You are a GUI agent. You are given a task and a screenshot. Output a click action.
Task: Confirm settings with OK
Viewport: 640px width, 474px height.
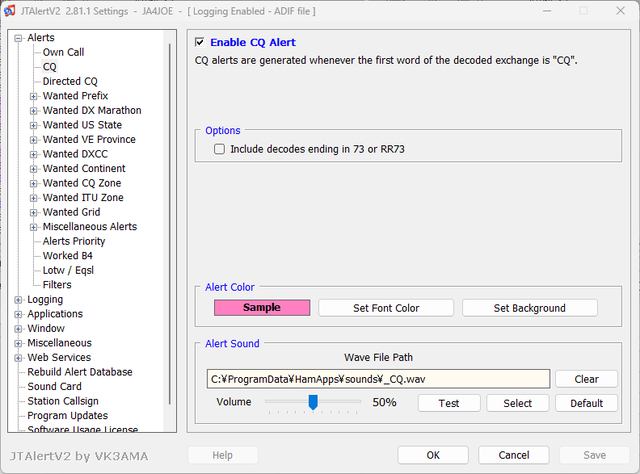(x=433, y=455)
